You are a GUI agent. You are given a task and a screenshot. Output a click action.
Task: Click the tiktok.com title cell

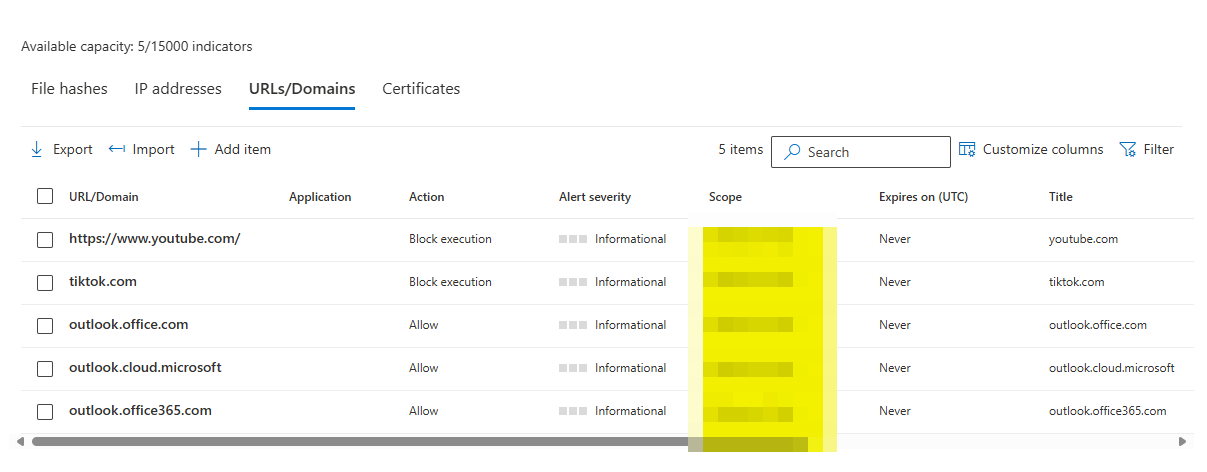point(1077,282)
